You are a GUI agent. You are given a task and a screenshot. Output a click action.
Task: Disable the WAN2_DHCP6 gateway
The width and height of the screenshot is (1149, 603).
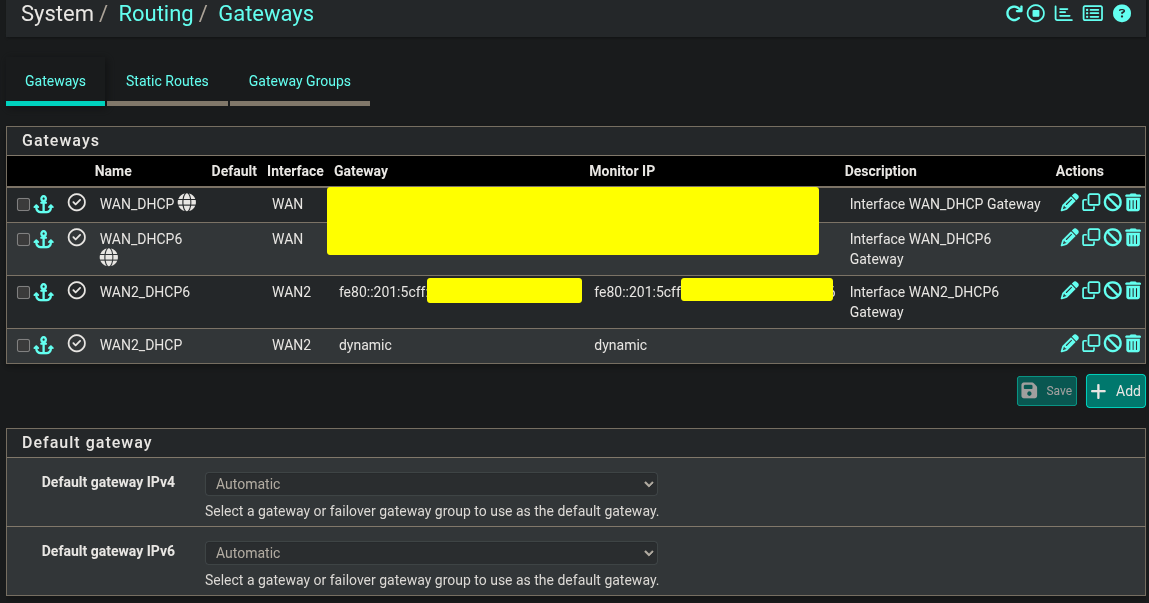point(1112,291)
